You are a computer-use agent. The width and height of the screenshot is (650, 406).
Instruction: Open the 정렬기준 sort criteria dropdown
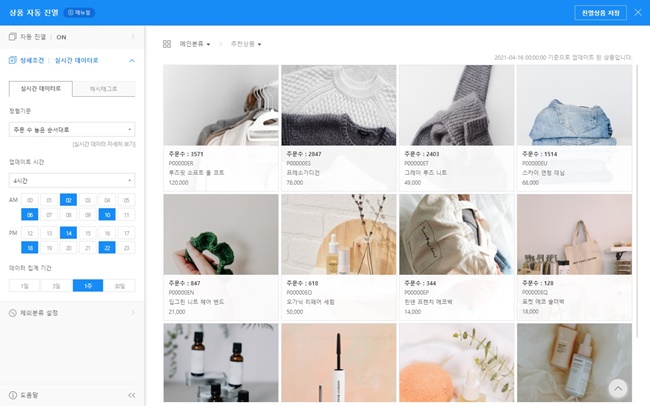72,129
